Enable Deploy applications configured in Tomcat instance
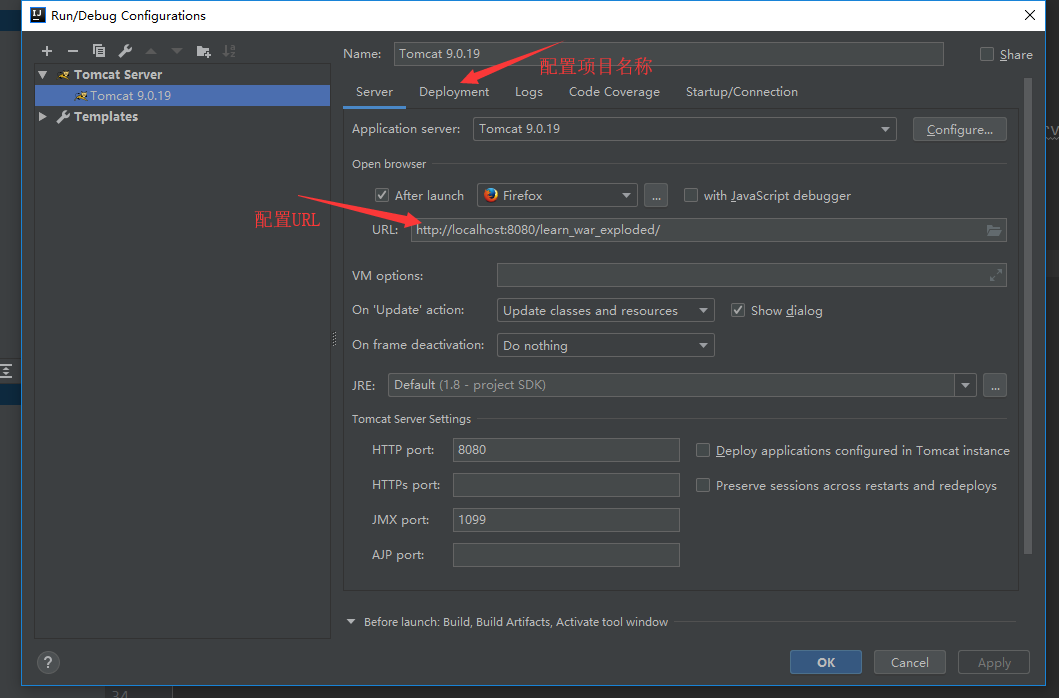Screen dimensions: 1059x698 [703, 451]
